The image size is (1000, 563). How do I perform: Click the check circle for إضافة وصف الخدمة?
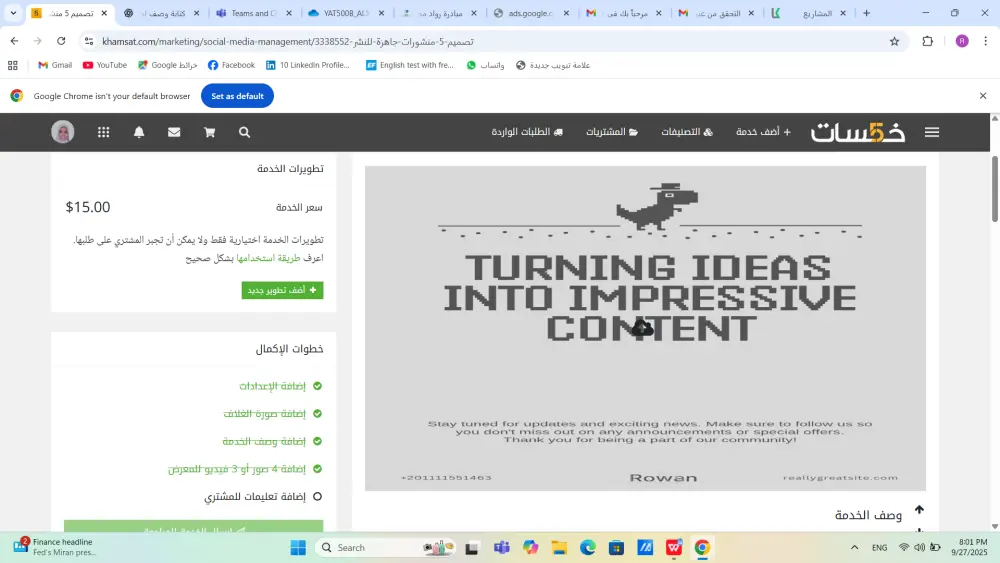[318, 441]
